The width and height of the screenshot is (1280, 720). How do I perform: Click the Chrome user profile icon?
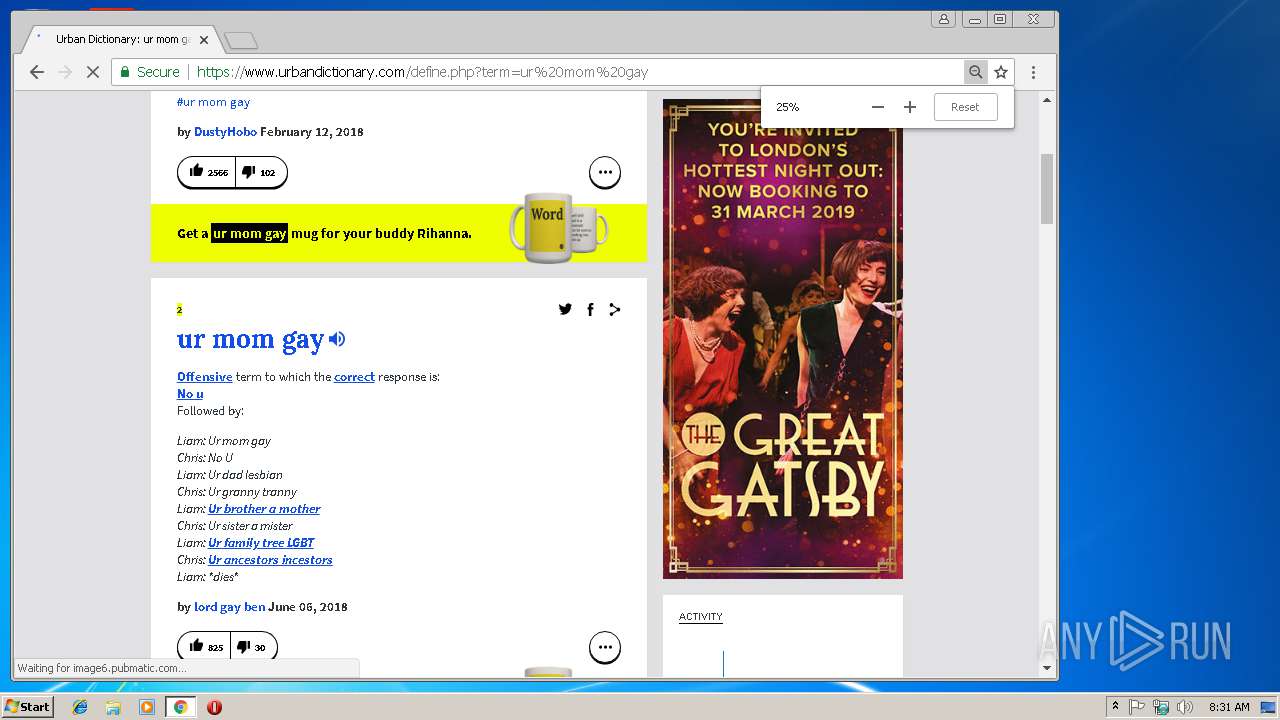[x=943, y=19]
